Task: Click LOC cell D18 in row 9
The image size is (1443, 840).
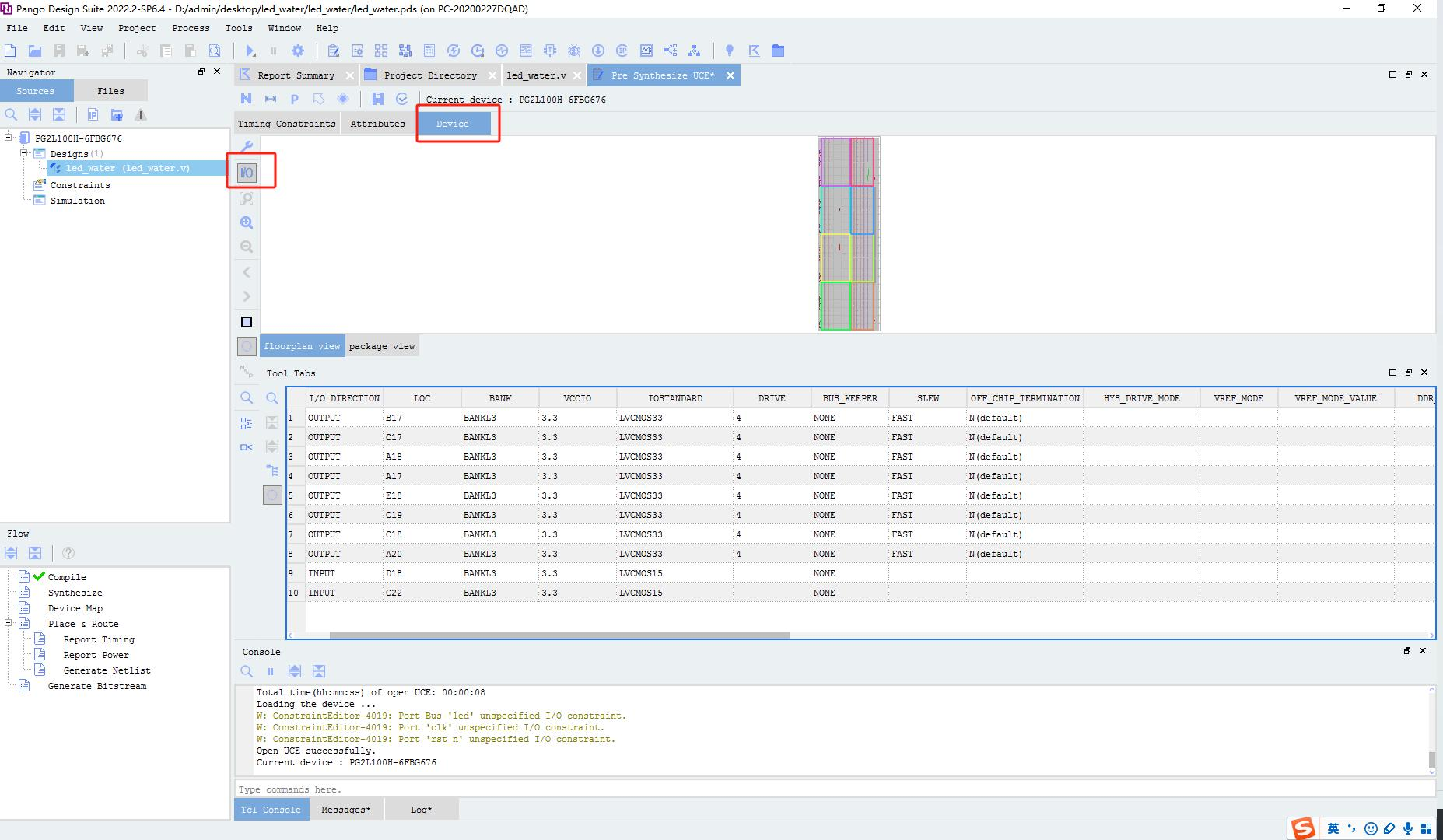Action: tap(422, 573)
